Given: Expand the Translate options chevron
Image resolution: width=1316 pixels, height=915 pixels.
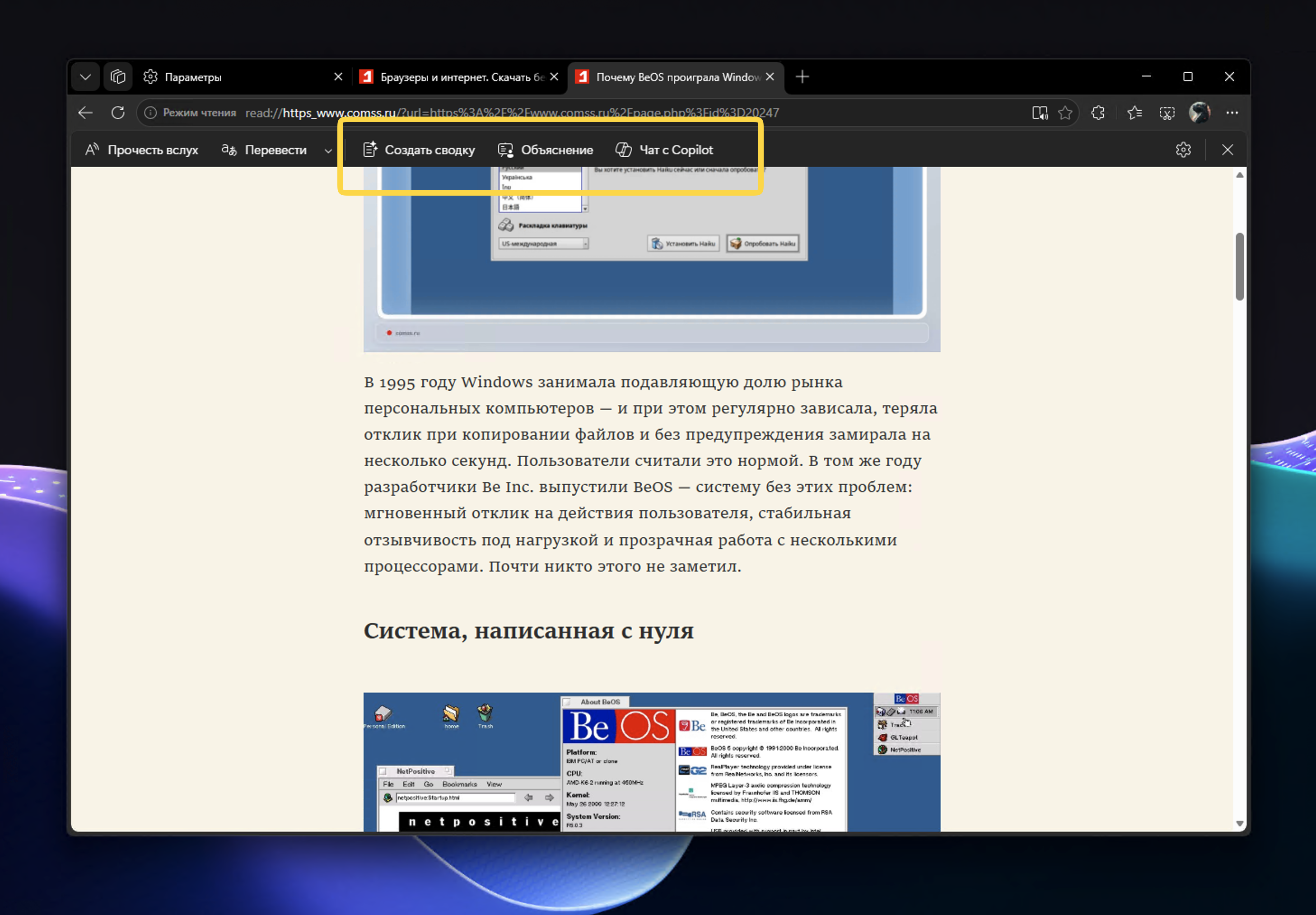Looking at the screenshot, I should pyautogui.click(x=328, y=150).
